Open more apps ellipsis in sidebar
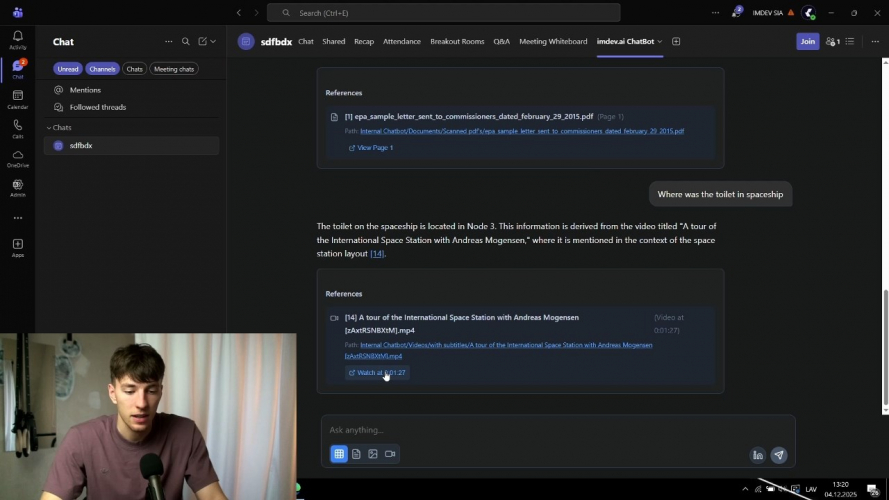Image resolution: width=889 pixels, height=500 pixels. click(18, 218)
